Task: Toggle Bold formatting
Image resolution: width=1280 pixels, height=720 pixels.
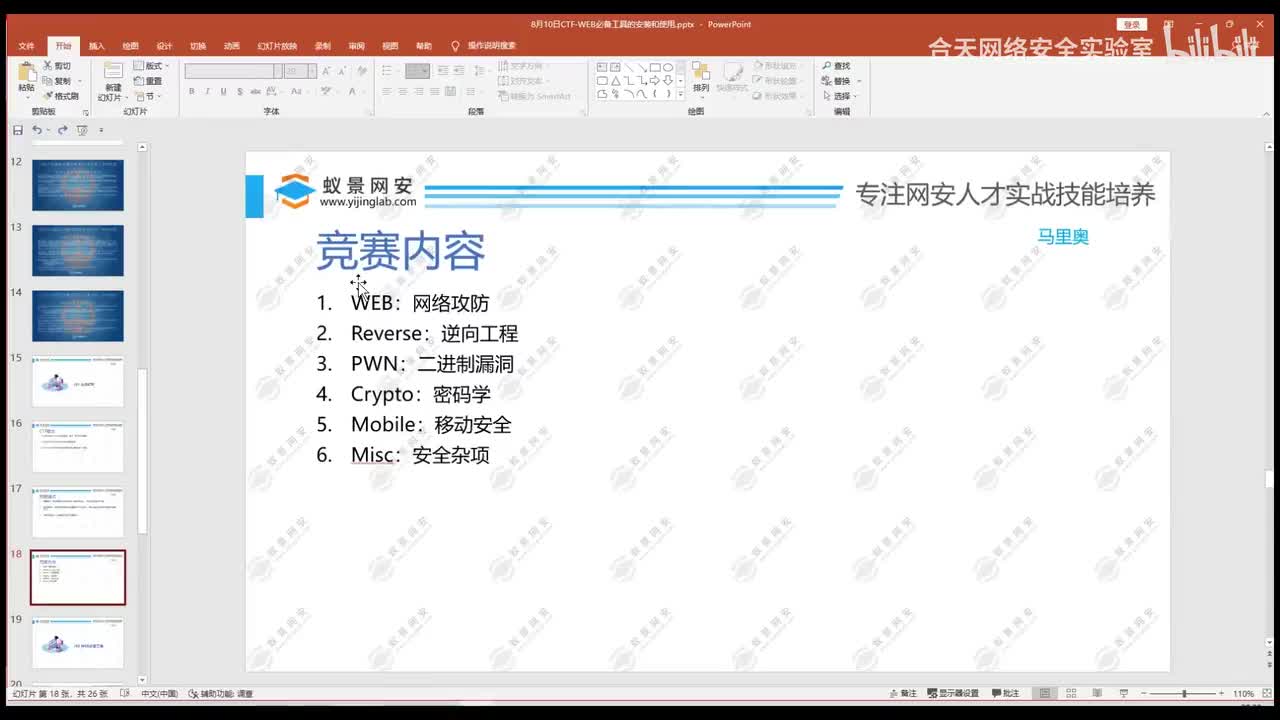Action: [191, 92]
